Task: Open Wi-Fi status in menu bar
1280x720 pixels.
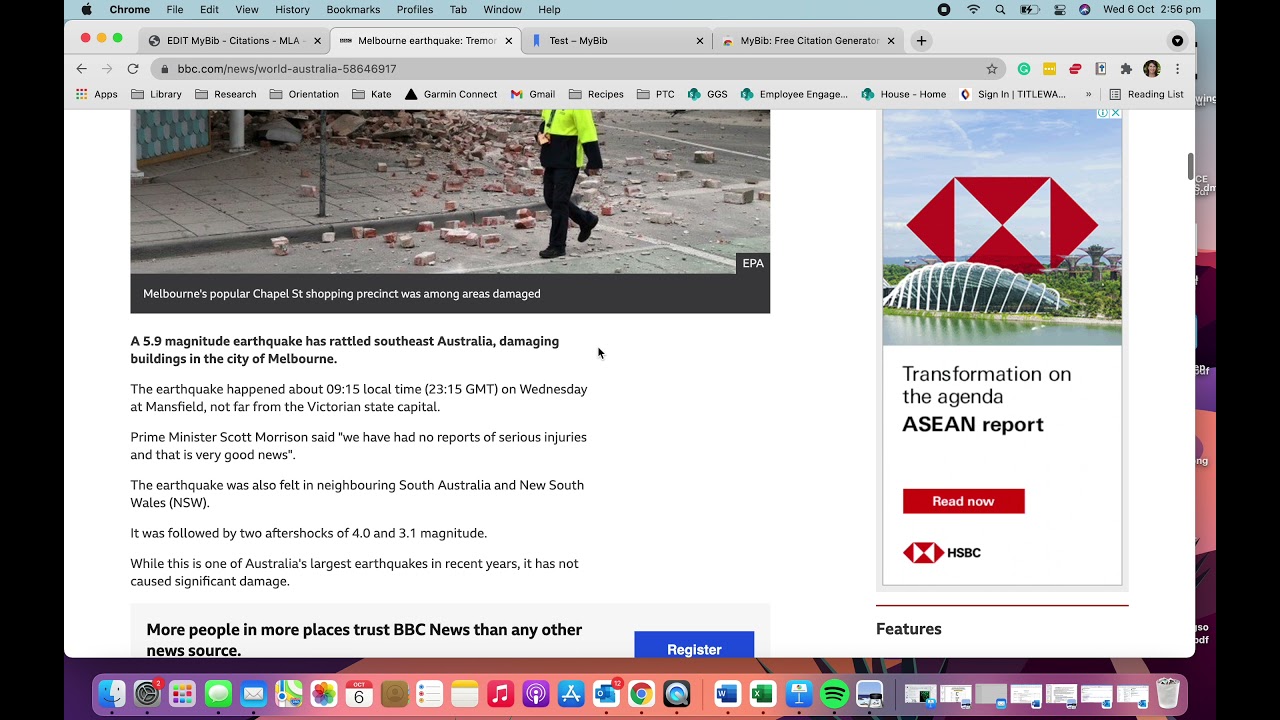Action: tap(973, 10)
